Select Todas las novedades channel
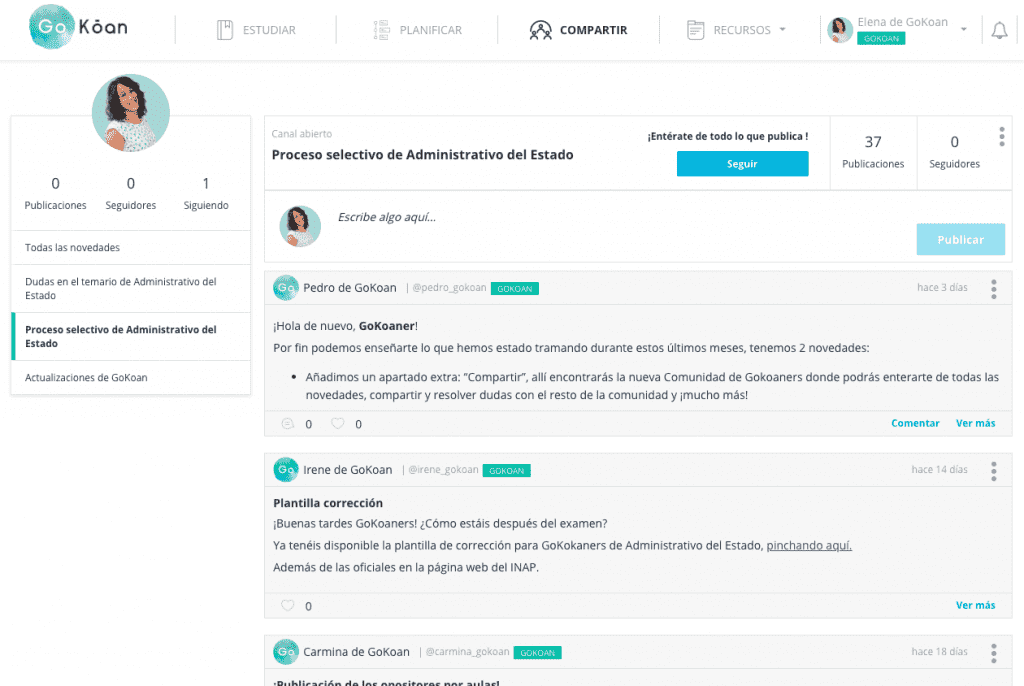Screen dimensions: 1024x686 pos(131,248)
